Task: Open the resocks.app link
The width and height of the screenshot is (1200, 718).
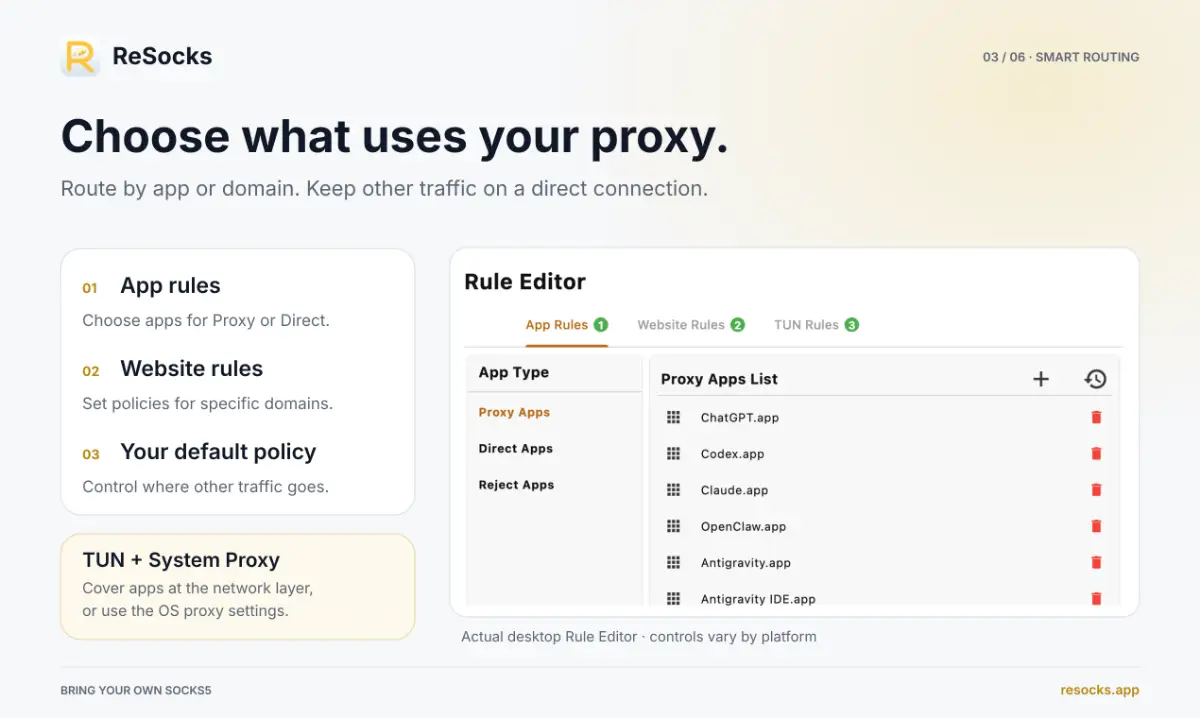Action: point(1100,690)
